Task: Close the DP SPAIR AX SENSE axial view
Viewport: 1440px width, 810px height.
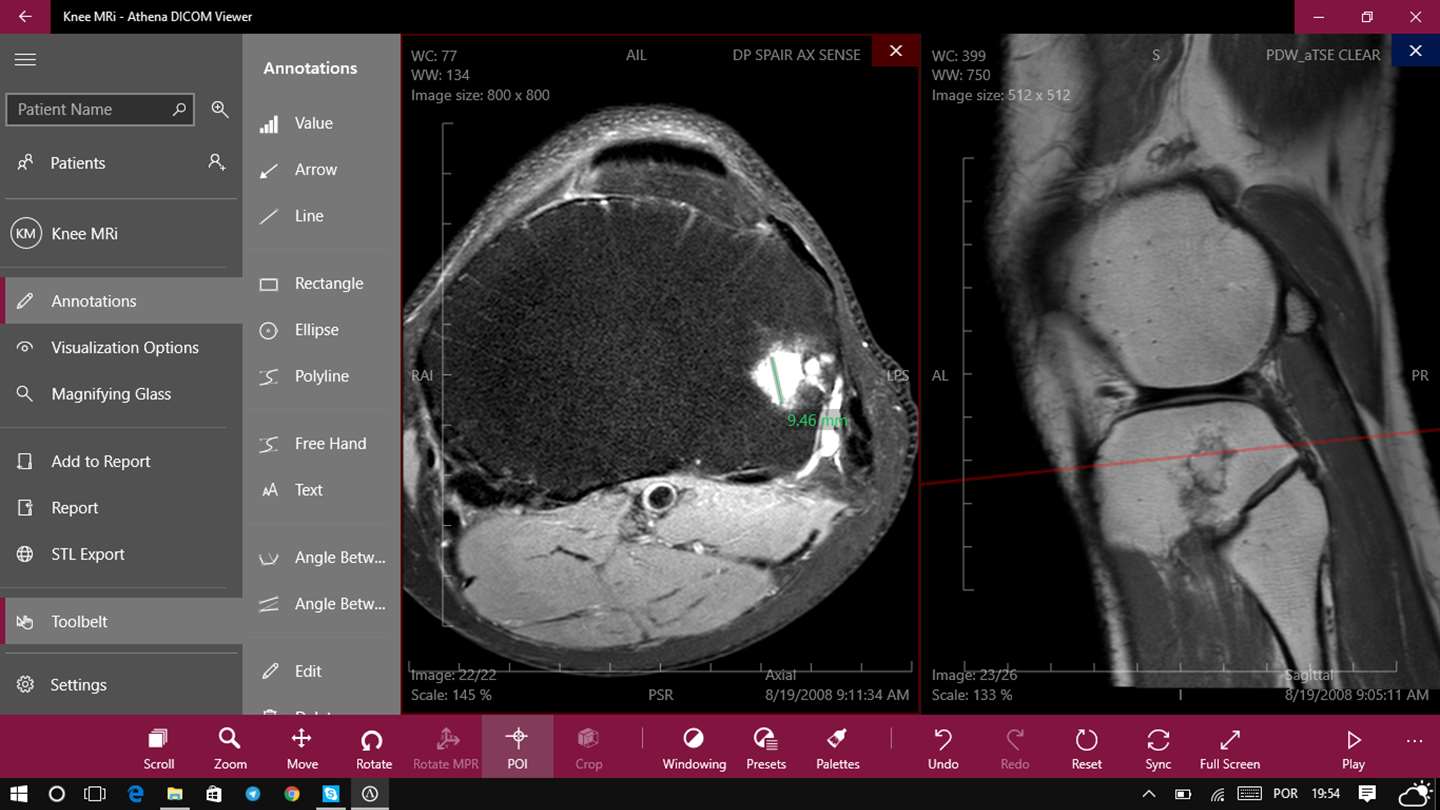Action: [895, 51]
